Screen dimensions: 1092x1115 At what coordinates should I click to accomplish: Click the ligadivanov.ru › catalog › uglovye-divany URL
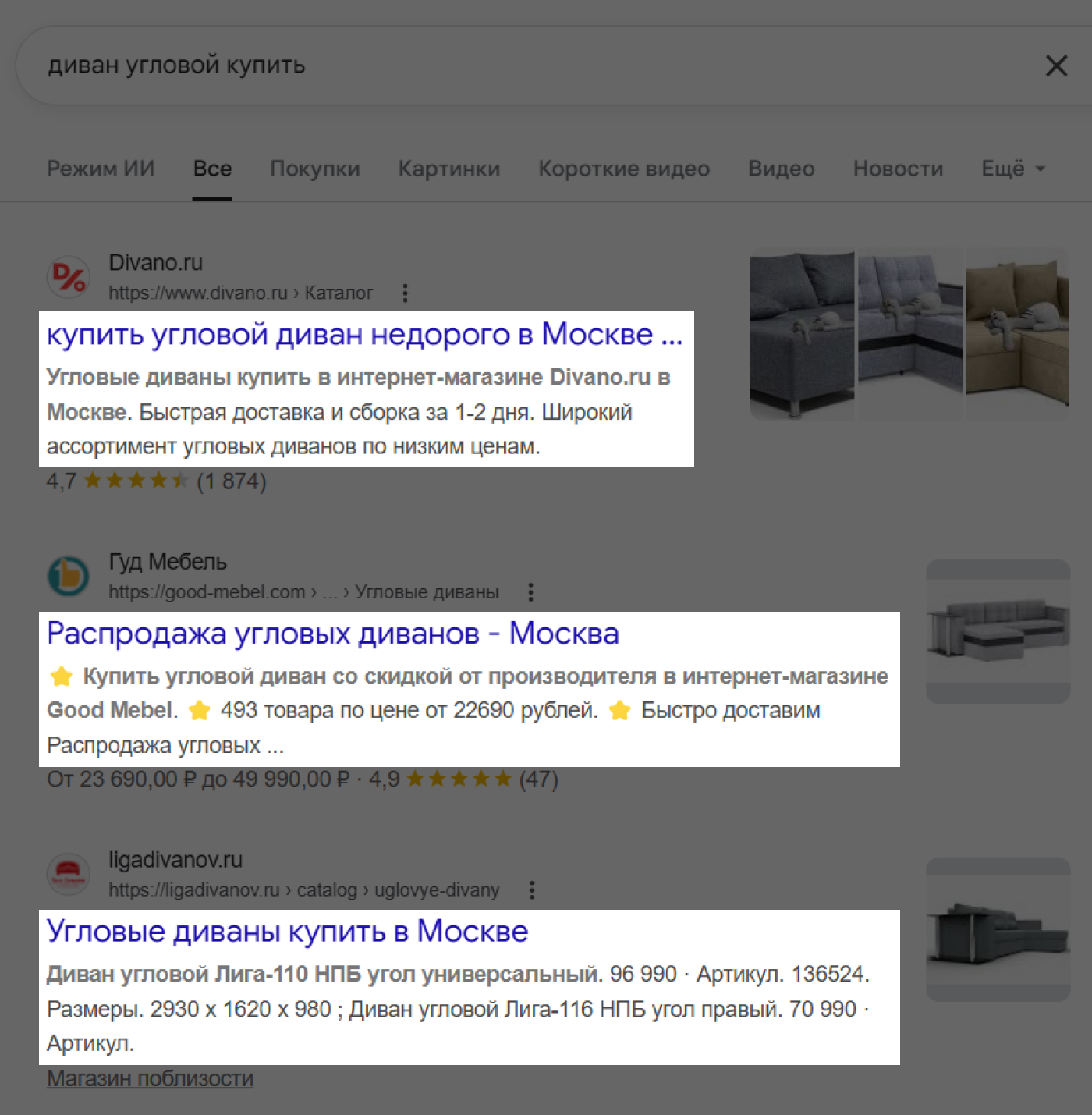click(x=304, y=890)
